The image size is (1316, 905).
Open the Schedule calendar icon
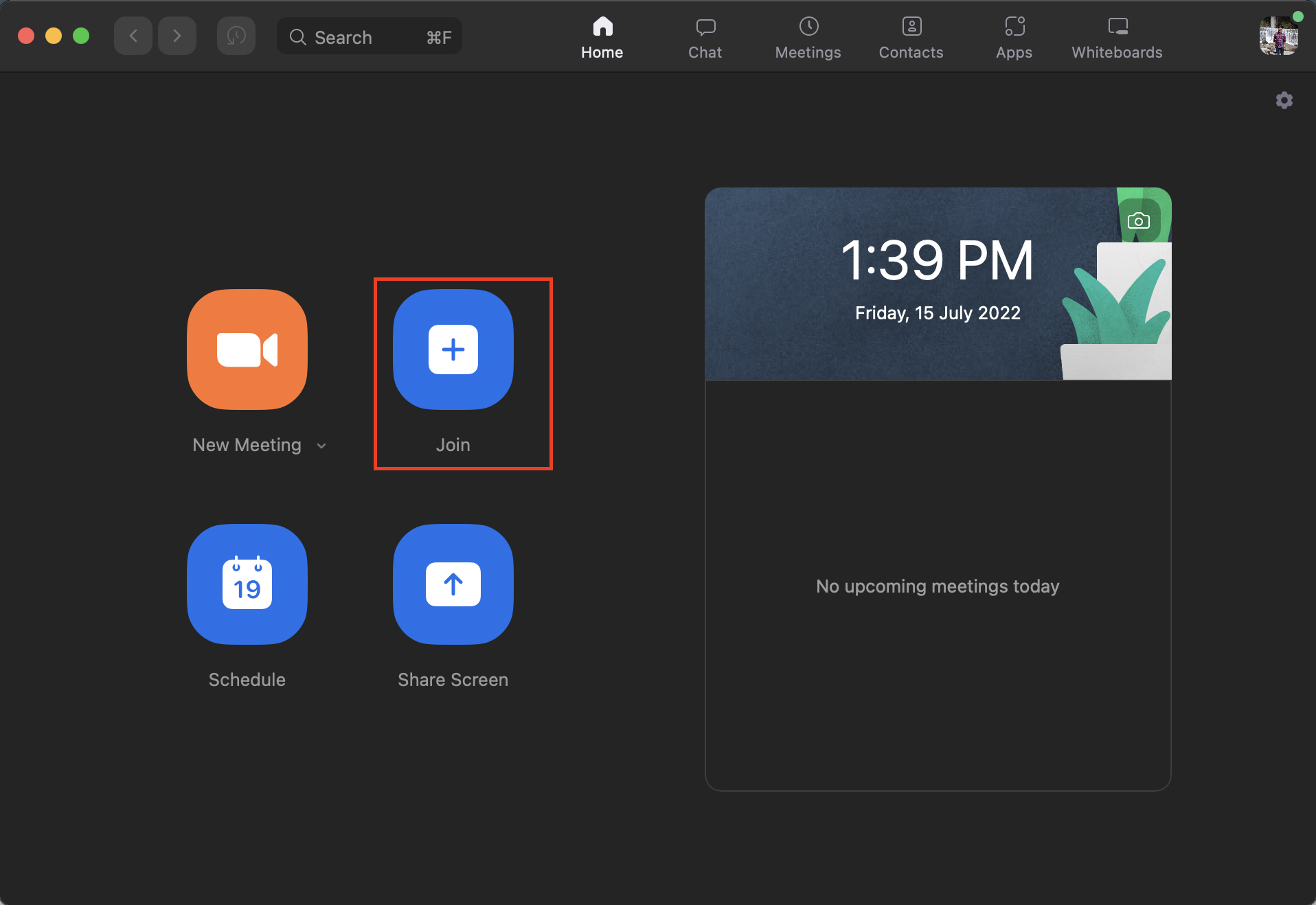247,584
